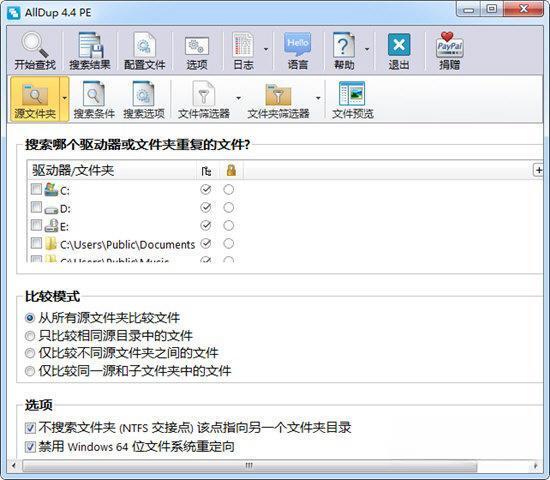The height and width of the screenshot is (480, 550).
Task: Open the 配置文件 profile icon
Action: click(x=145, y=45)
